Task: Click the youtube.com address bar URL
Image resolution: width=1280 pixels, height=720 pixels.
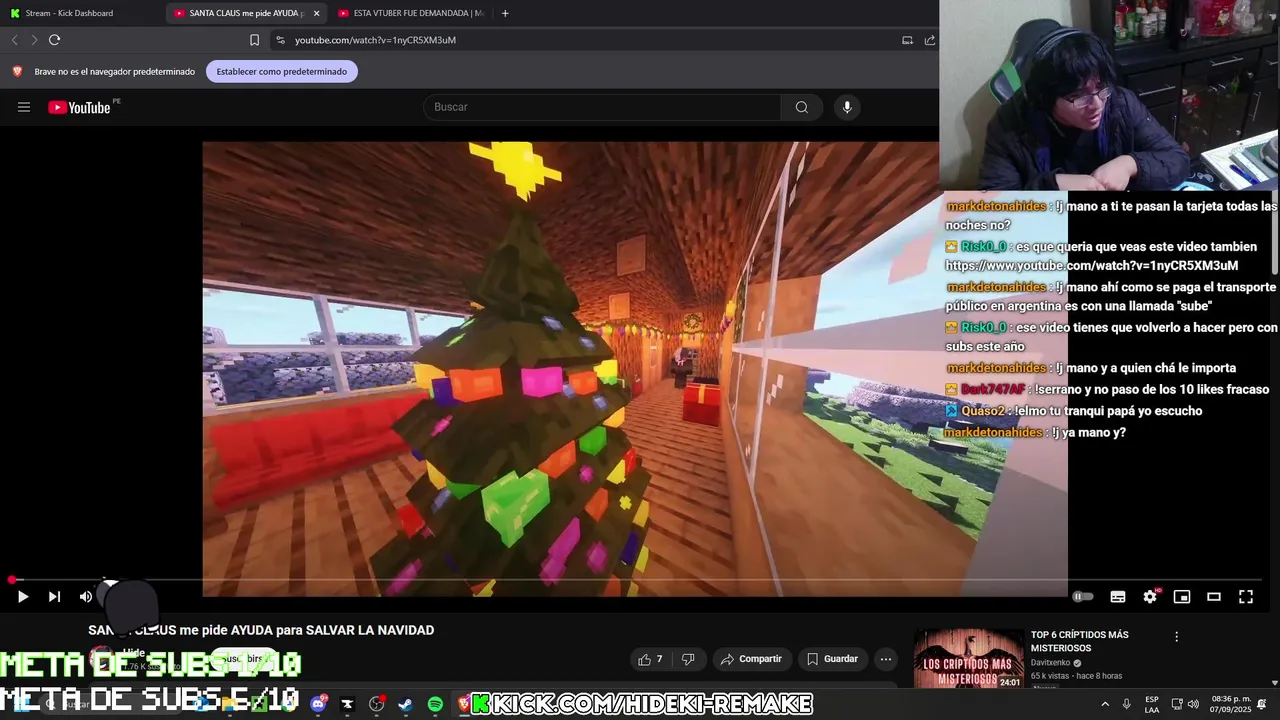Action: pyautogui.click(x=375, y=40)
